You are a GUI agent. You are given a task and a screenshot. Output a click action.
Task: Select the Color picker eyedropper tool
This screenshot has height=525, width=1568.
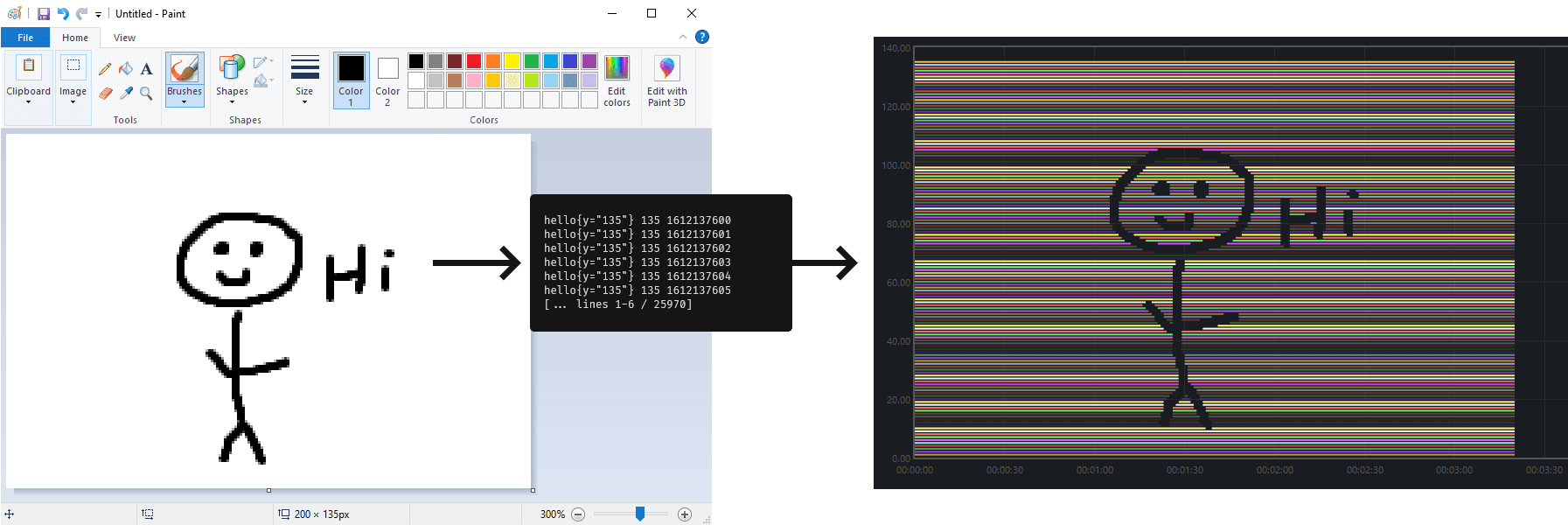[x=126, y=93]
